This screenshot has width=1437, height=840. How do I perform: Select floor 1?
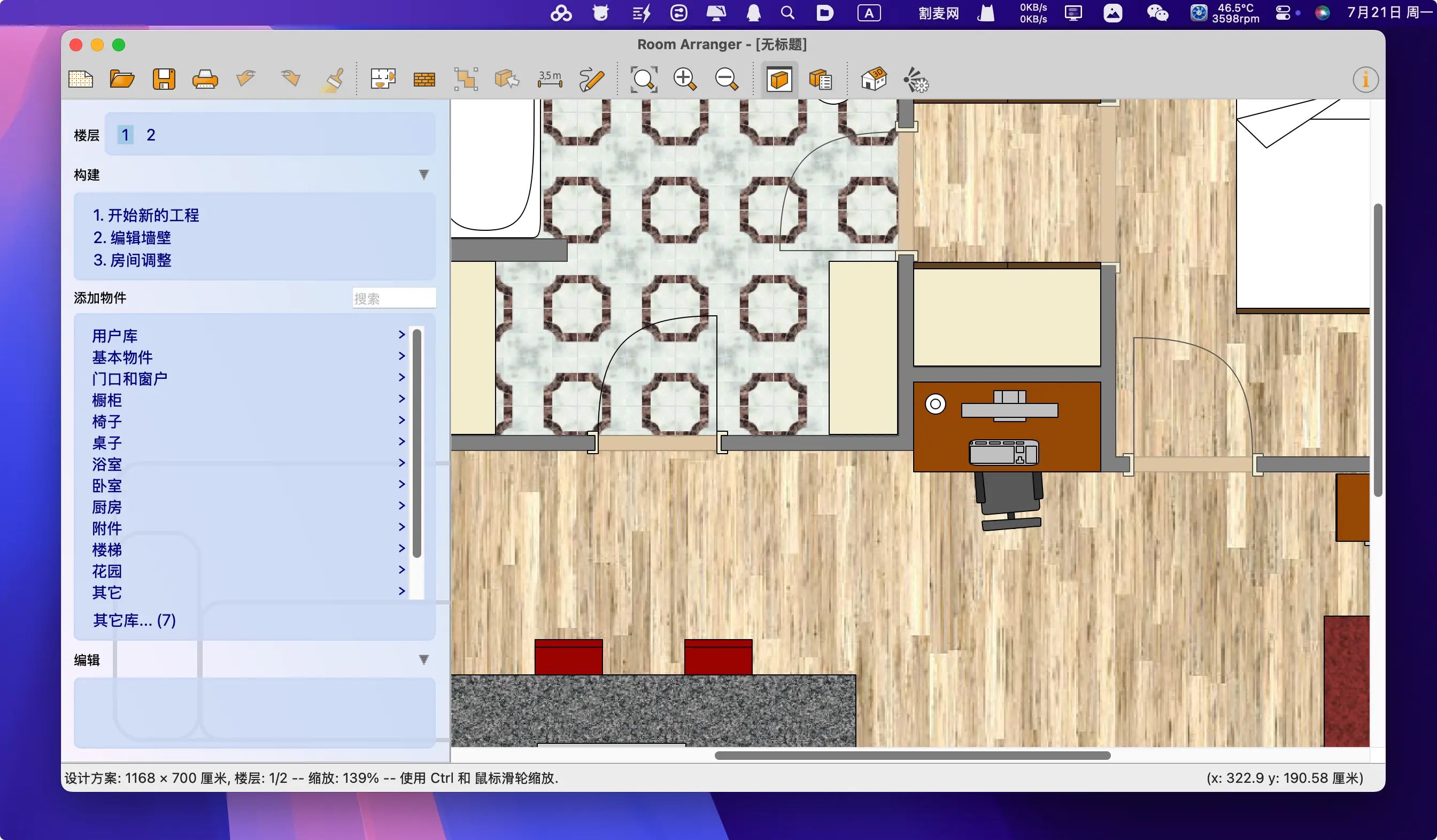click(125, 135)
